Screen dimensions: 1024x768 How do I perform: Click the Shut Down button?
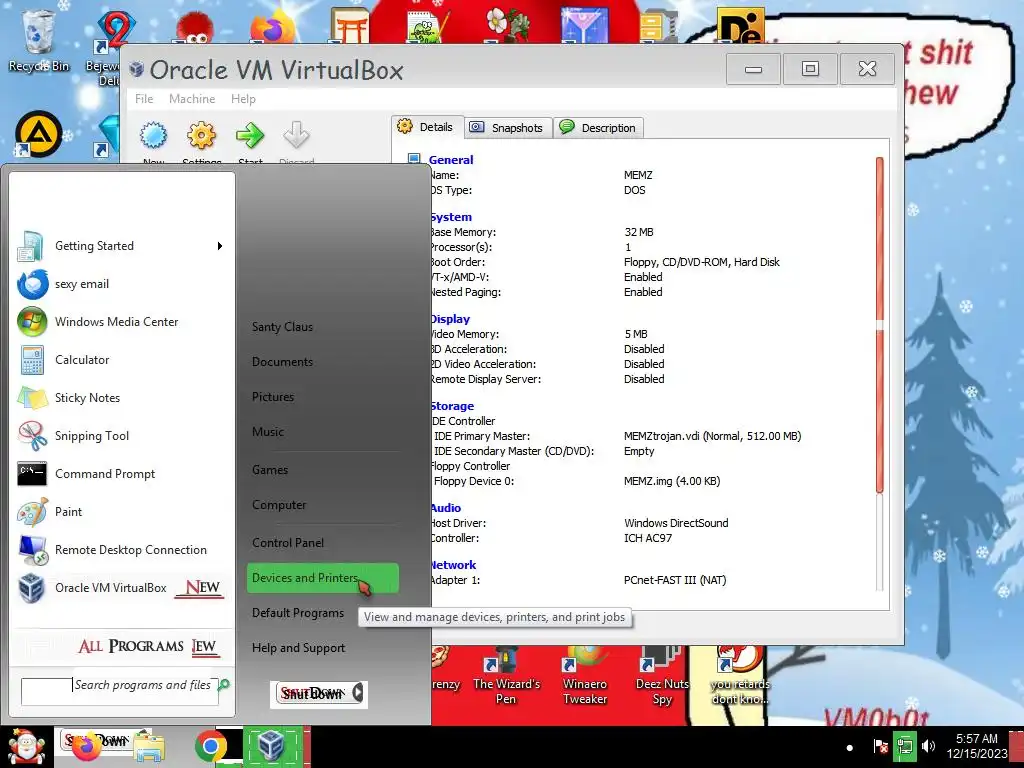tap(312, 694)
